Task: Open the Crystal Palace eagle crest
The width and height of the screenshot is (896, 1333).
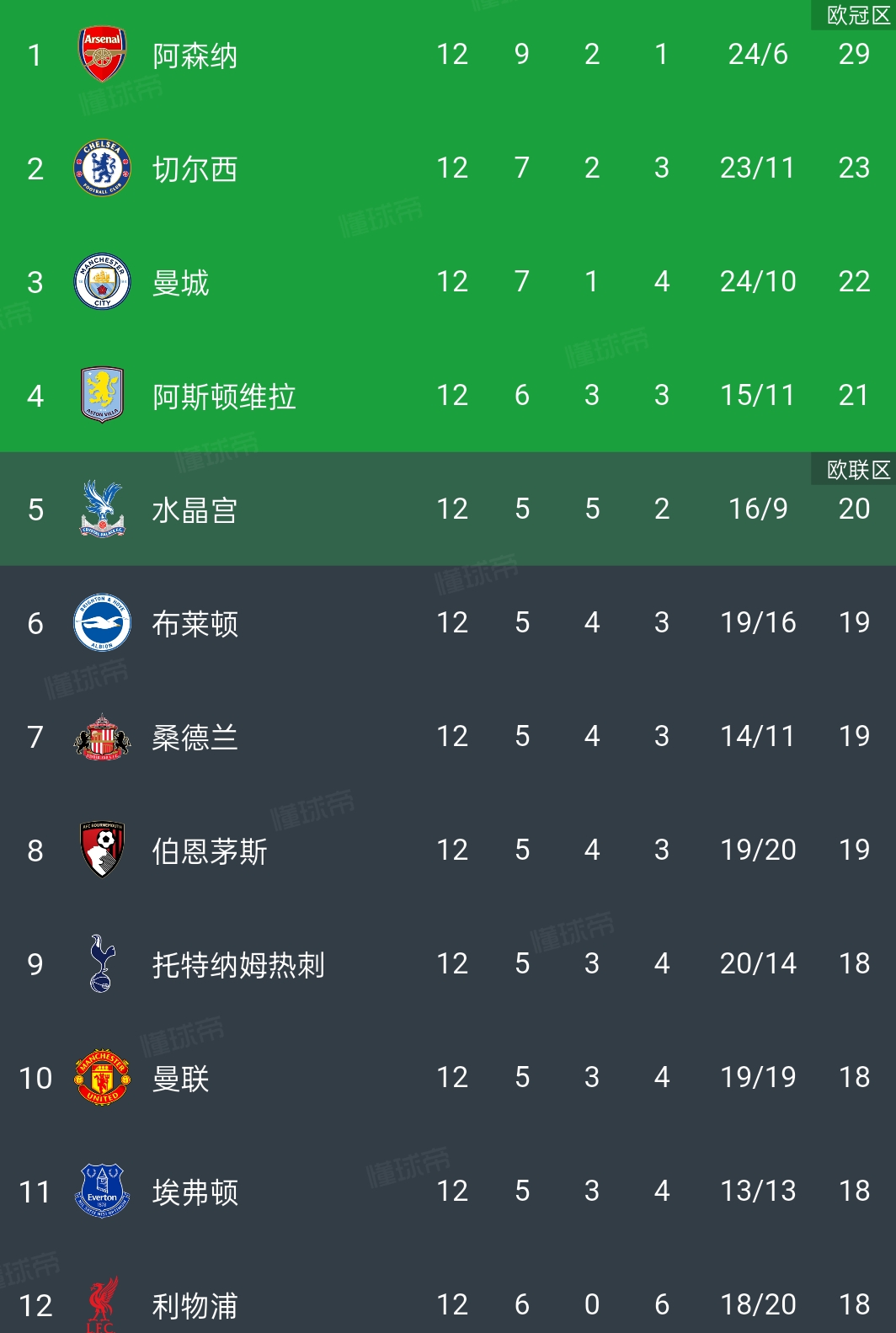Action: pyautogui.click(x=102, y=509)
